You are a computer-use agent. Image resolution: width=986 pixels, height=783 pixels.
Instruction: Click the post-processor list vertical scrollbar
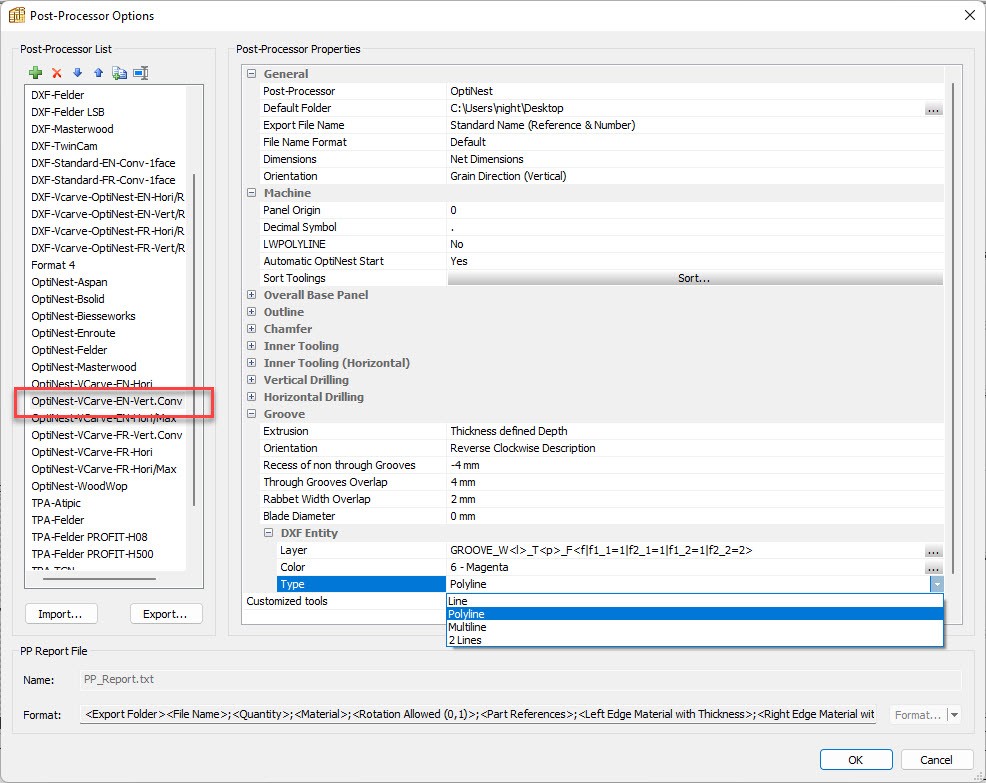coord(194,340)
